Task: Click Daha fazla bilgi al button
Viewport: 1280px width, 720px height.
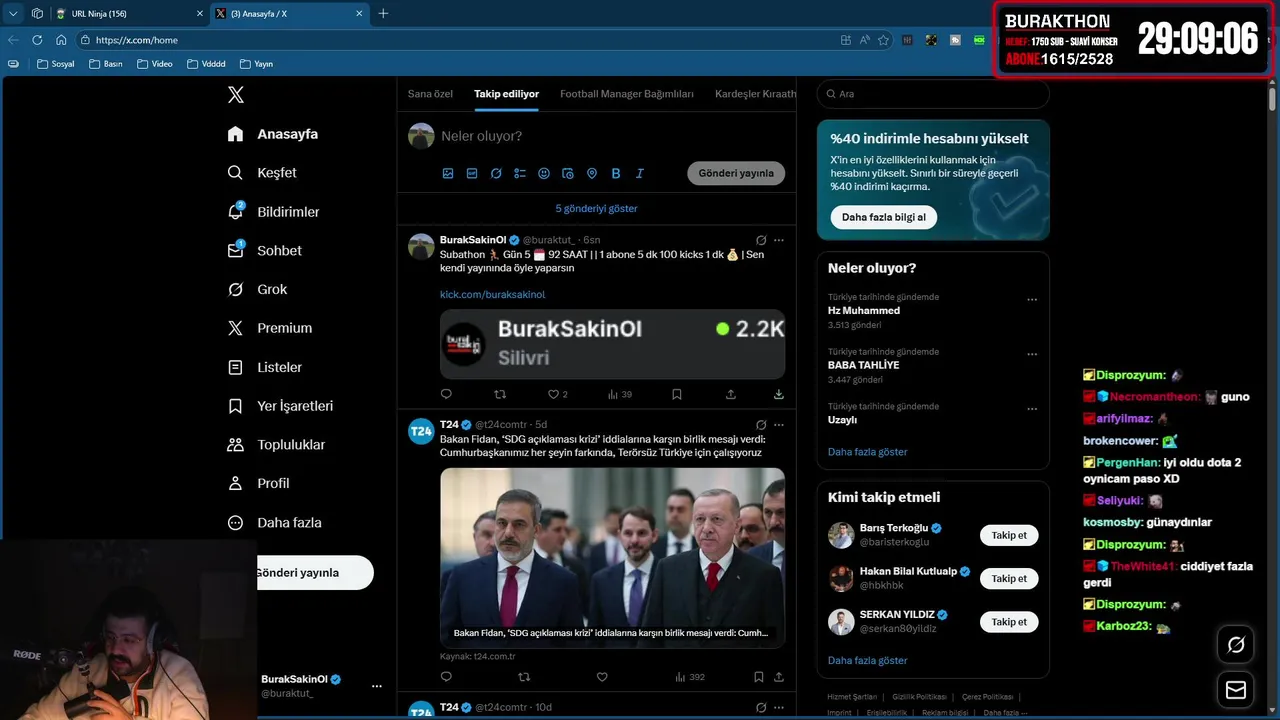Action: (883, 217)
